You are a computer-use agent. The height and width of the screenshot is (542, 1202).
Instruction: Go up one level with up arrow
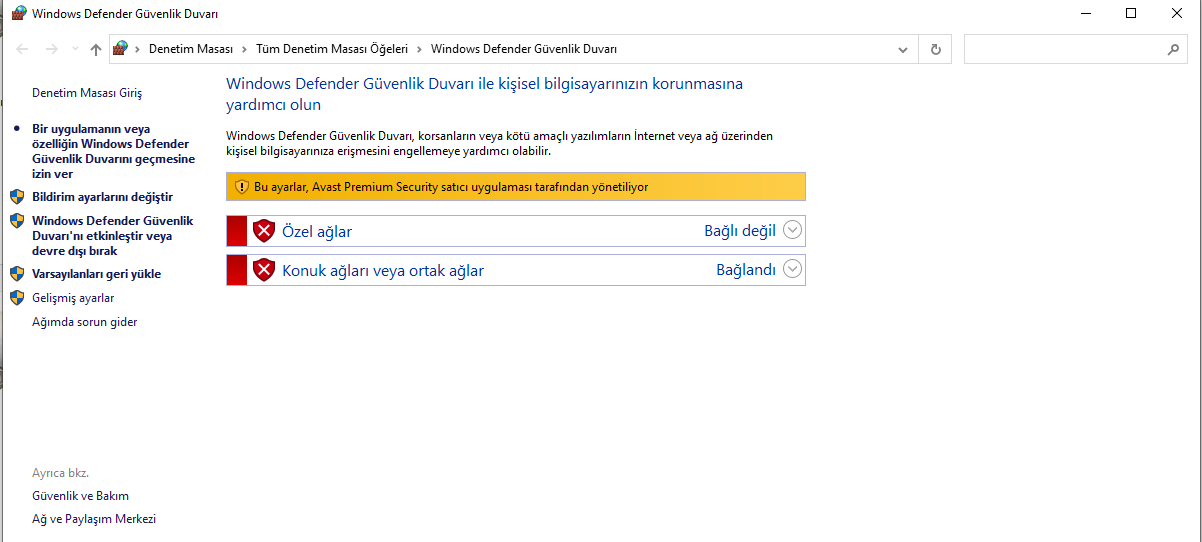click(96, 49)
